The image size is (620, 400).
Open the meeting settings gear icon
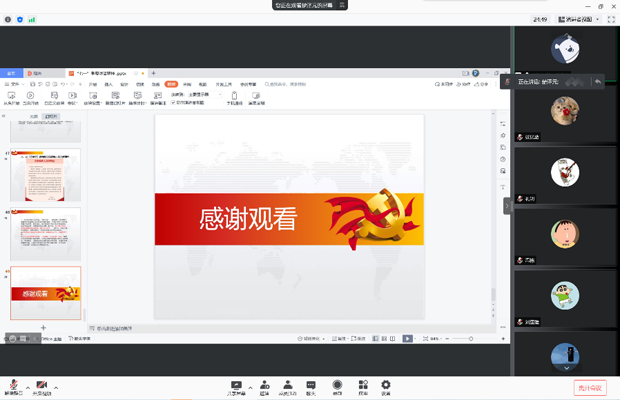pos(386,386)
